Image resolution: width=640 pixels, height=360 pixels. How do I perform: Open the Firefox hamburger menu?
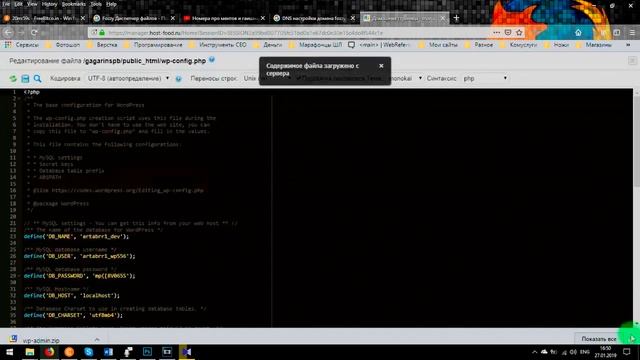(632, 33)
